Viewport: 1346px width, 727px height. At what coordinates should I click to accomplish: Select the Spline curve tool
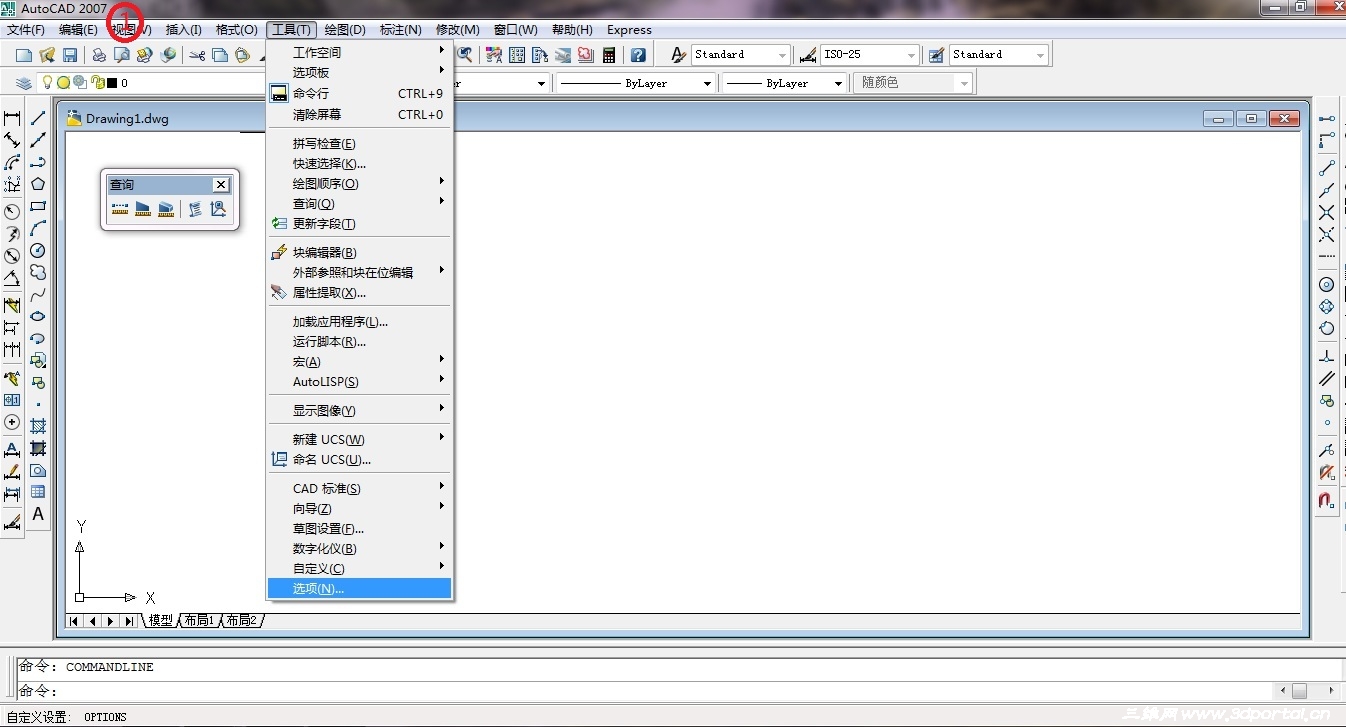pos(38,294)
